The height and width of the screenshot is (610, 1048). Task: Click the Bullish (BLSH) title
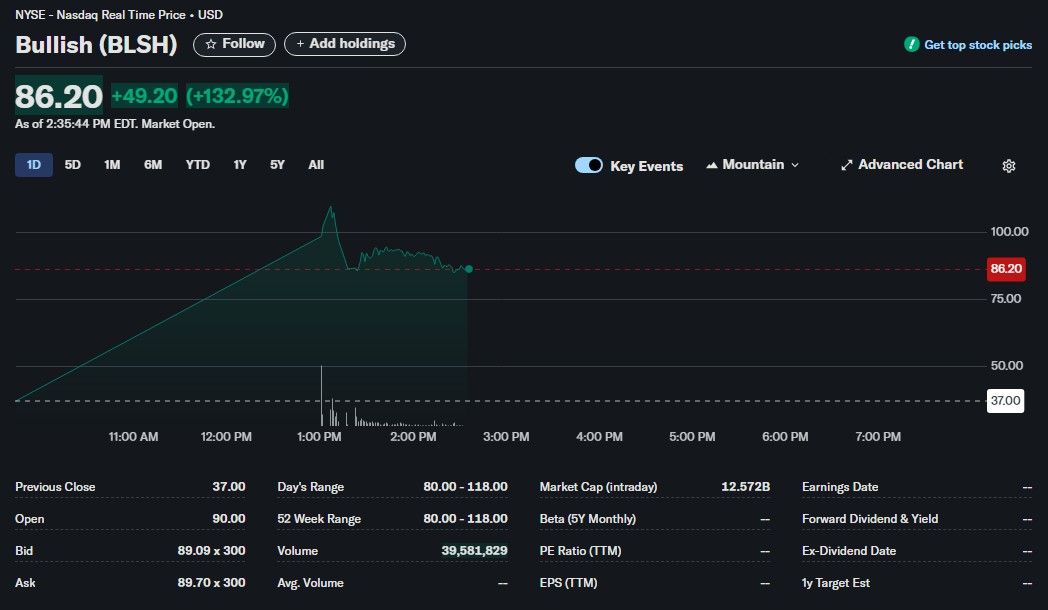[96, 45]
